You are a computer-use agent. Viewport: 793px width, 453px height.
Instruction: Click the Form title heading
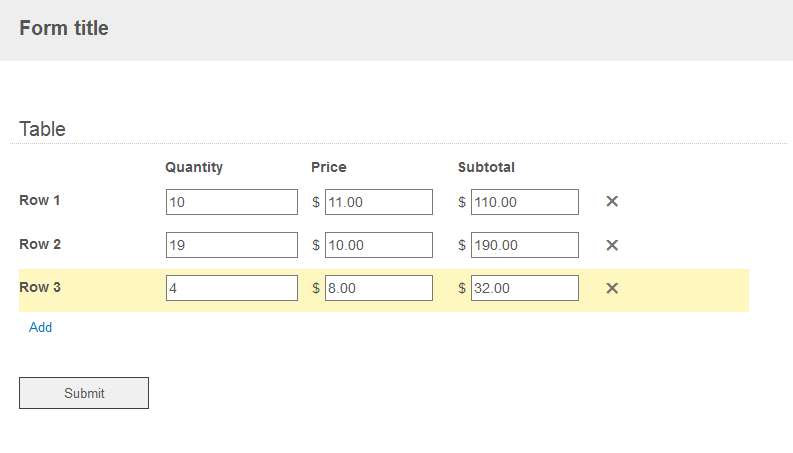point(64,28)
